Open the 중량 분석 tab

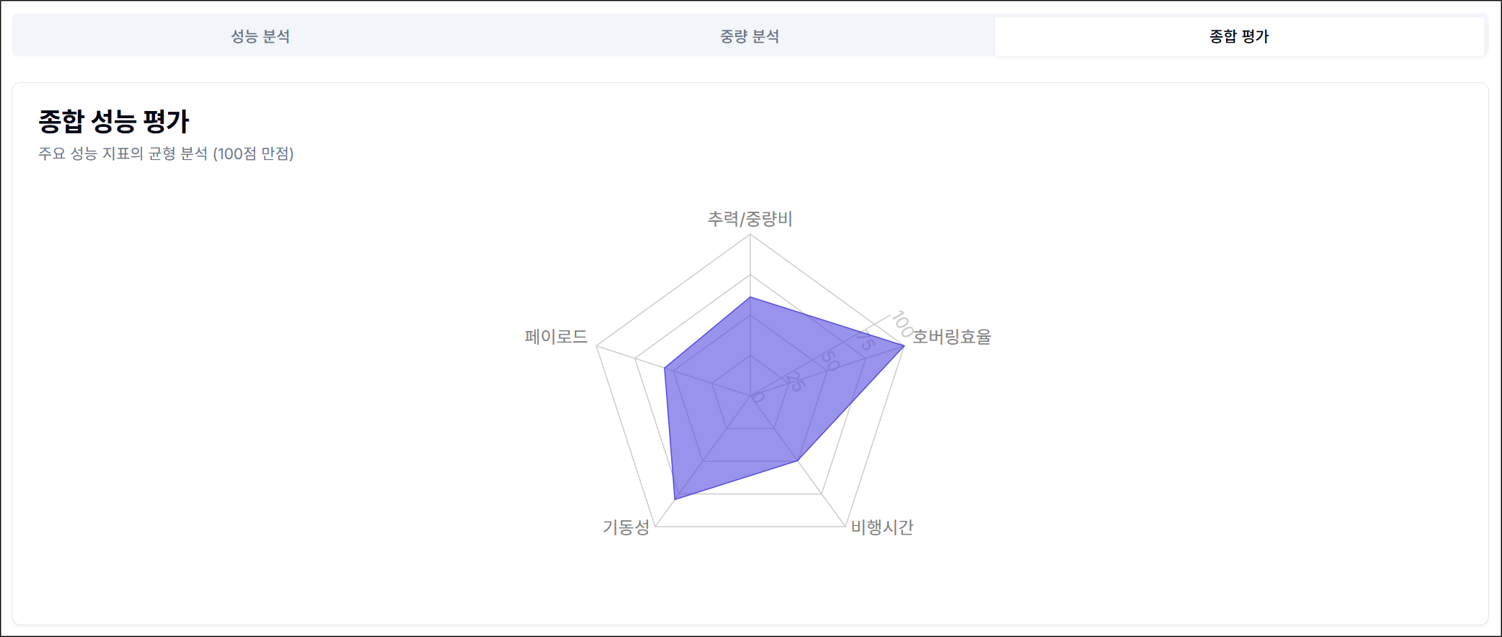pyautogui.click(x=749, y=37)
